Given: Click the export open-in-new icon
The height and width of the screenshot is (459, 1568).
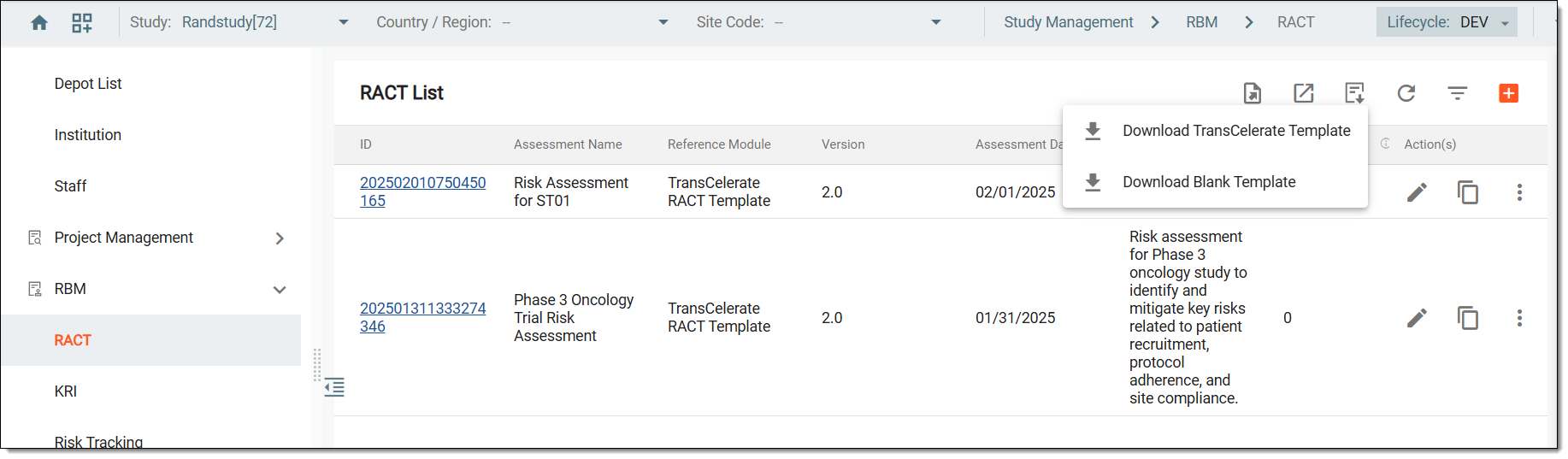Looking at the screenshot, I should coord(1304,93).
